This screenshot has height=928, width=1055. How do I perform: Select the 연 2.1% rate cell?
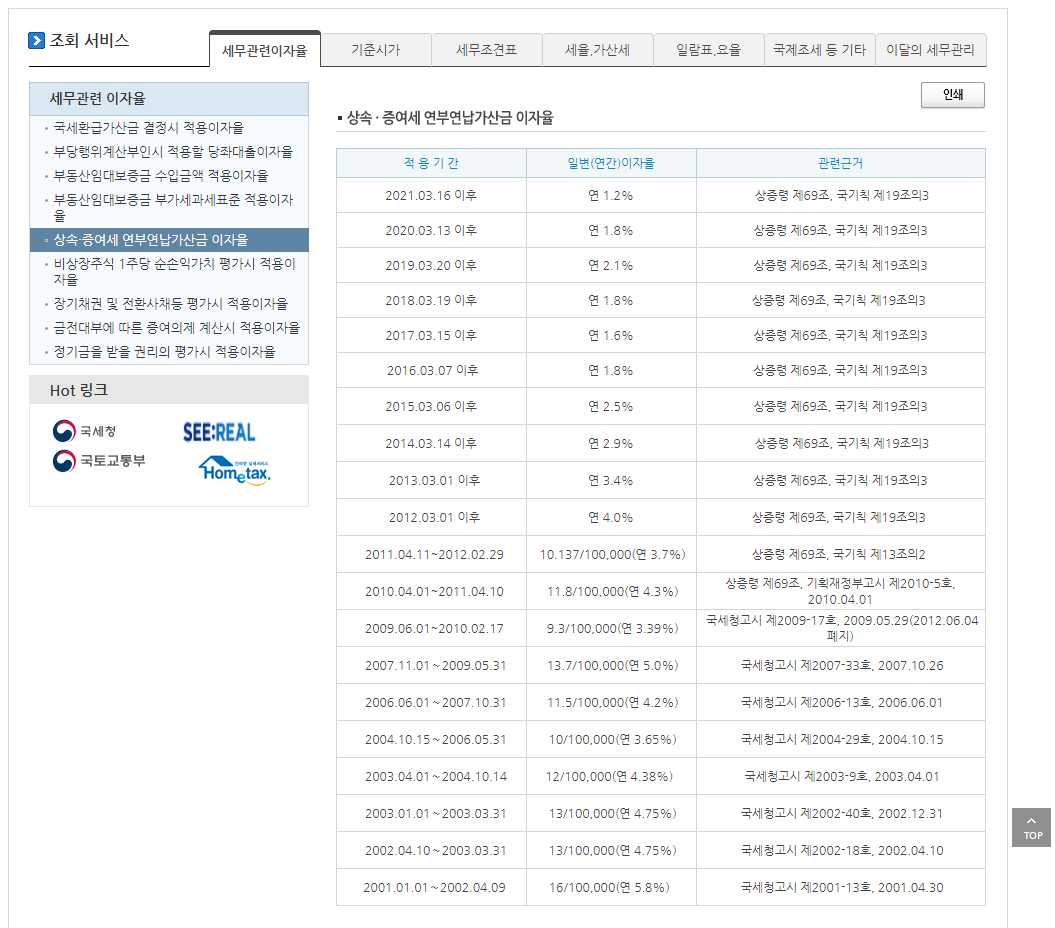coord(611,265)
